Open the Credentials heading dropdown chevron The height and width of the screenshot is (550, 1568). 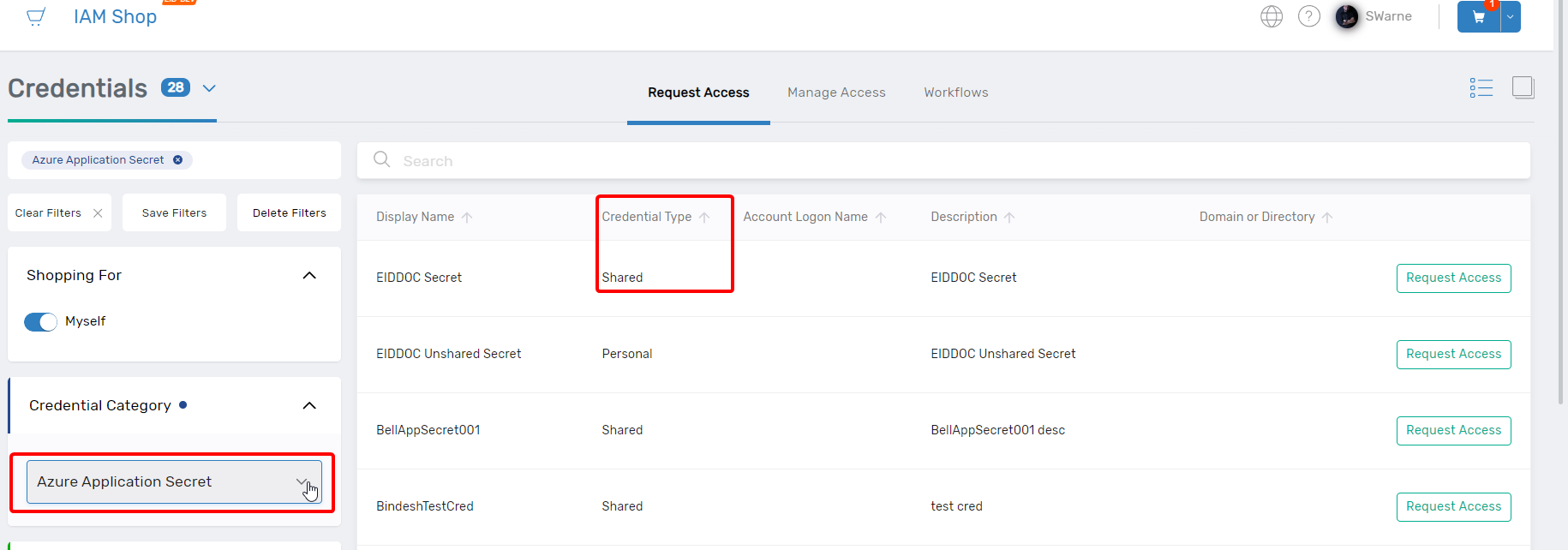(x=209, y=88)
